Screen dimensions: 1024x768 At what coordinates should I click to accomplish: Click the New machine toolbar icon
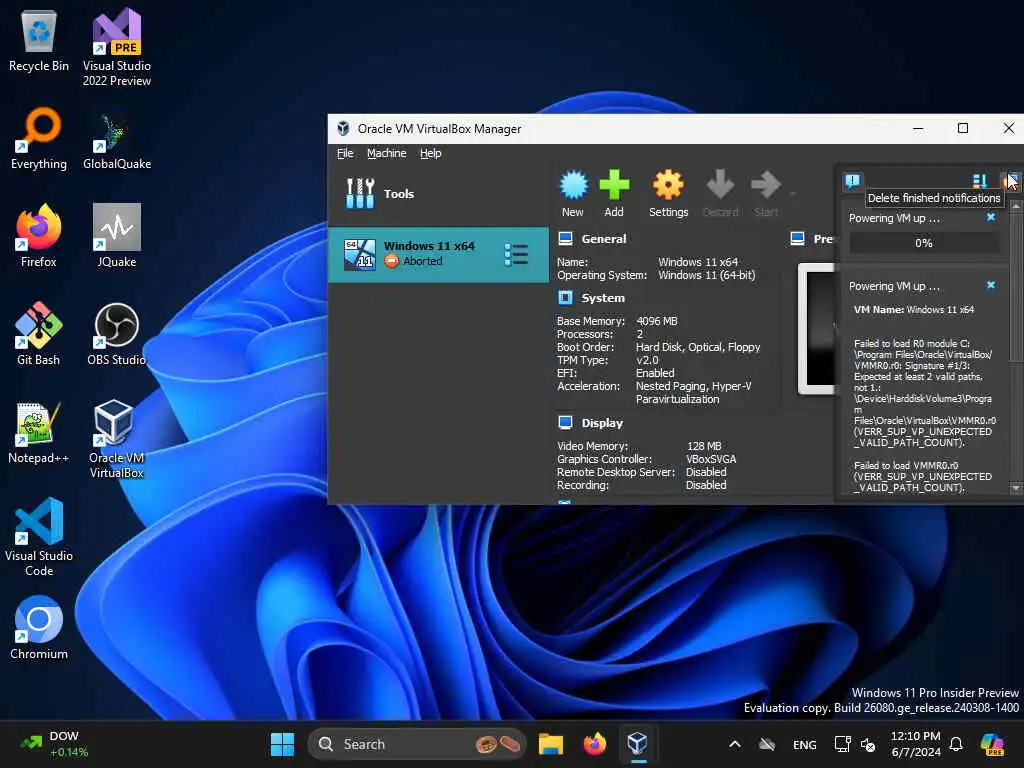coord(573,194)
